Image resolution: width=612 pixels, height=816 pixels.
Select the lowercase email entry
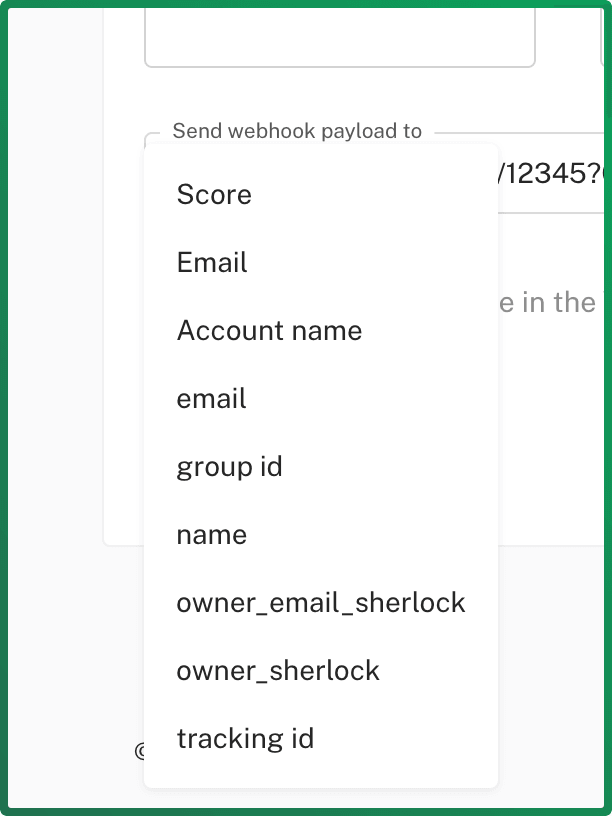pos(321,399)
